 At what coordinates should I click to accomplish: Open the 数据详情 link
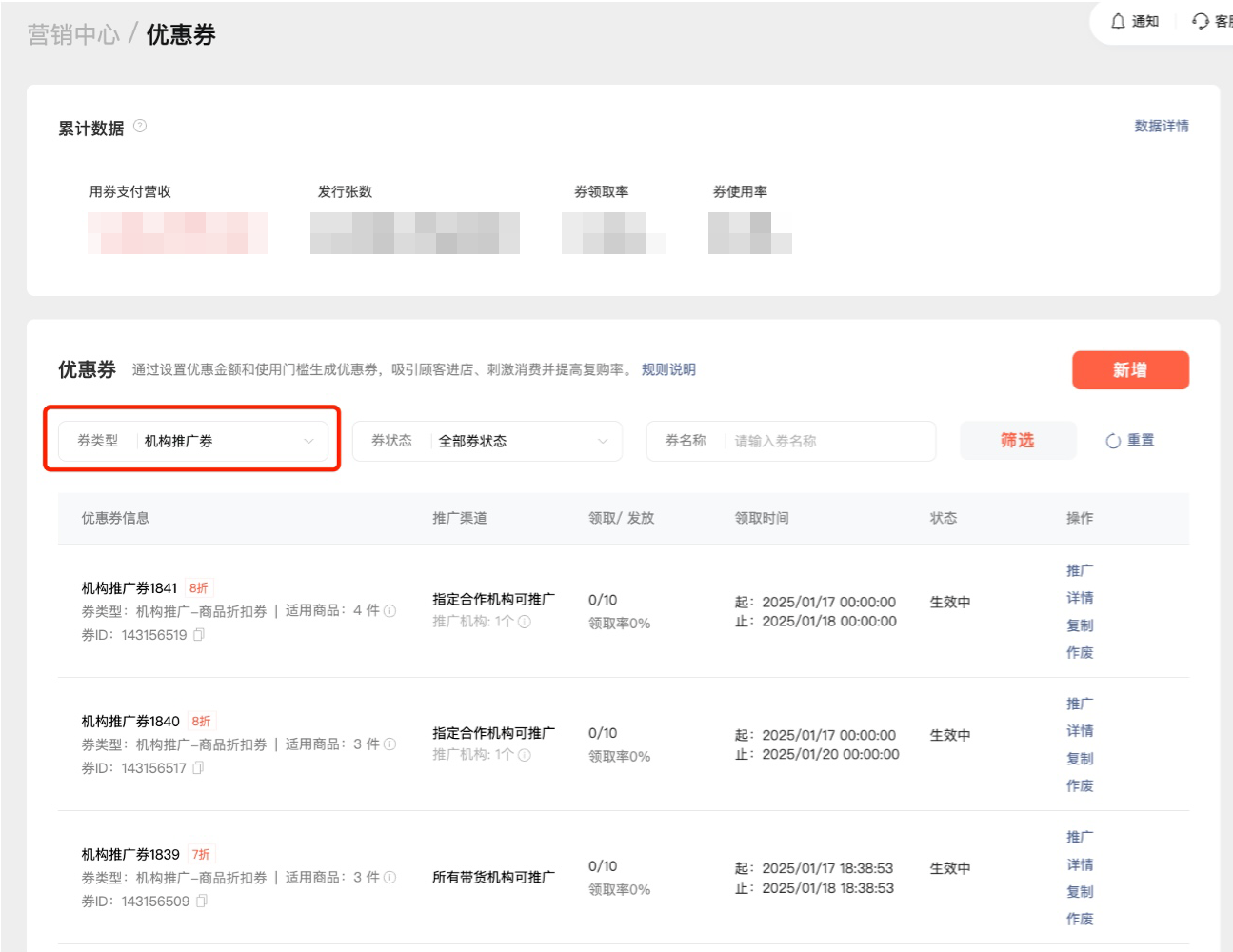click(1161, 126)
